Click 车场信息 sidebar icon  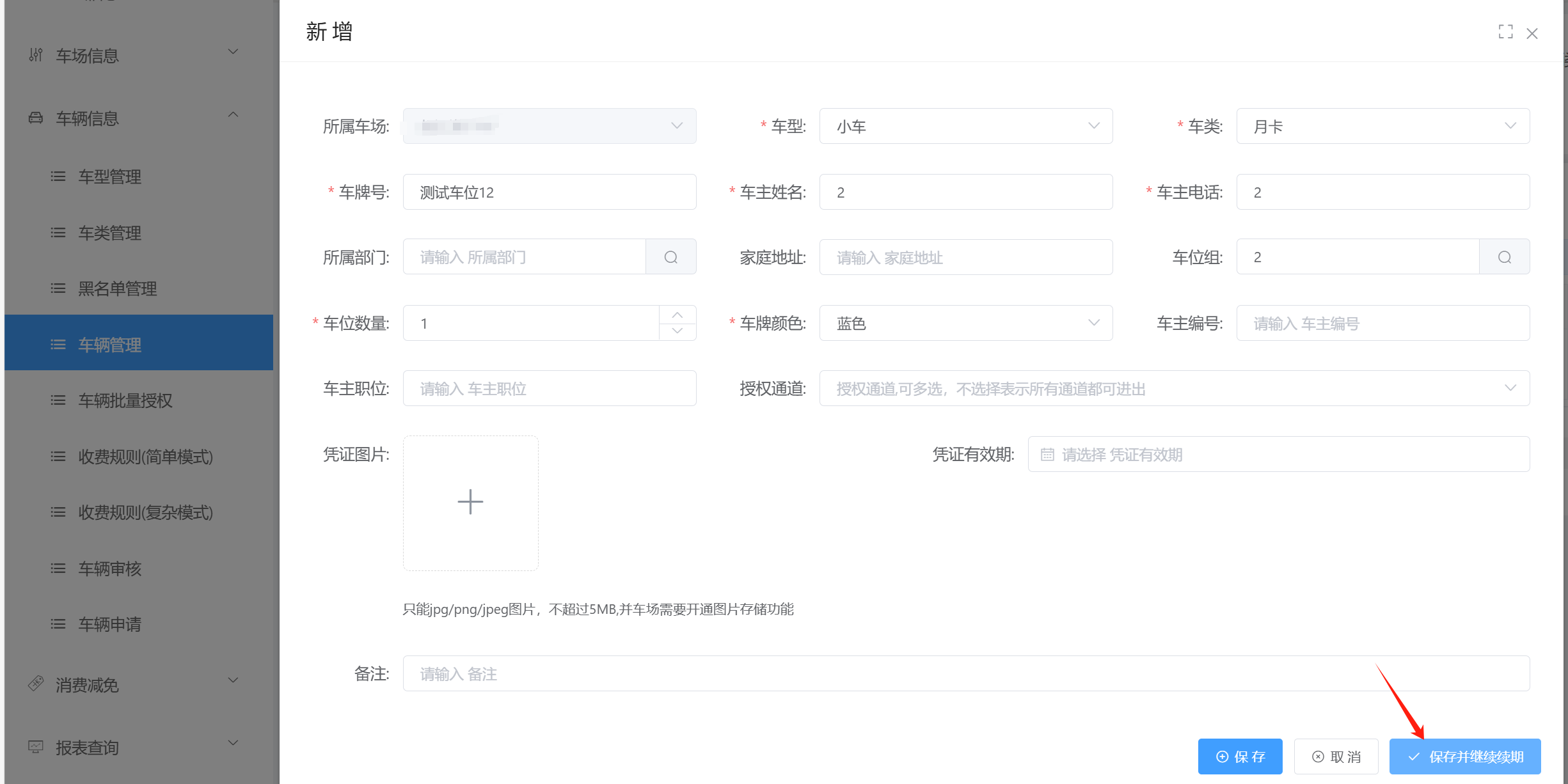(x=36, y=55)
